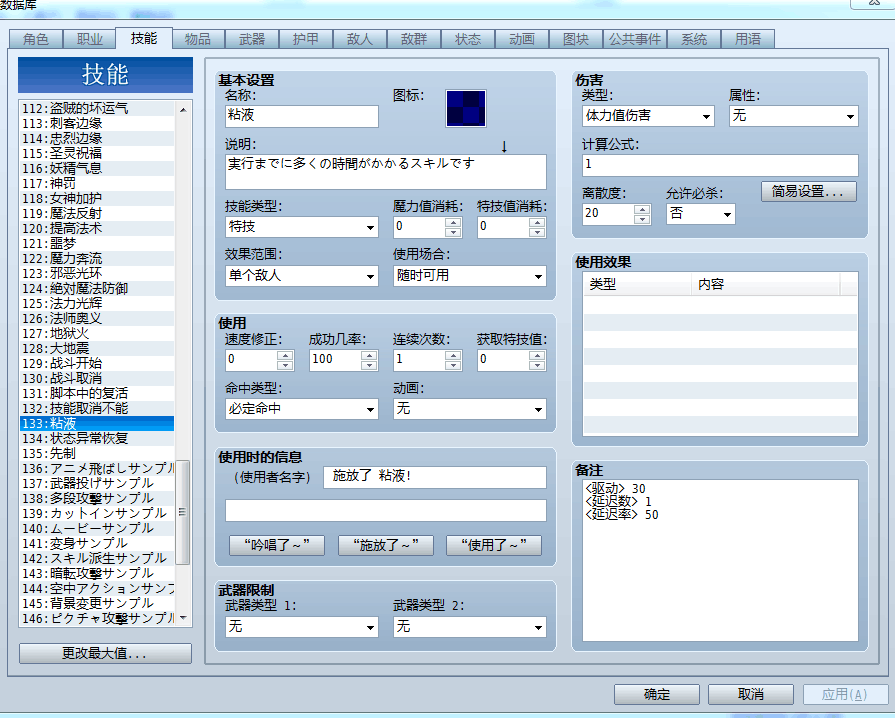Open the damage 类型 dropdown
The width and height of the screenshot is (895, 718).
point(648,116)
